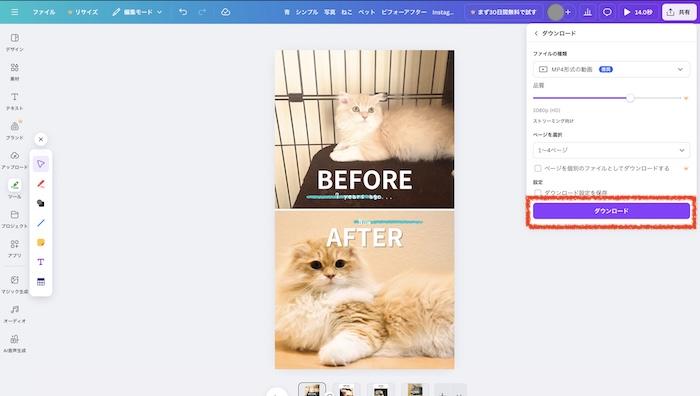
Task: Open the ファイル (File) menu
Action: pyautogui.click(x=44, y=12)
